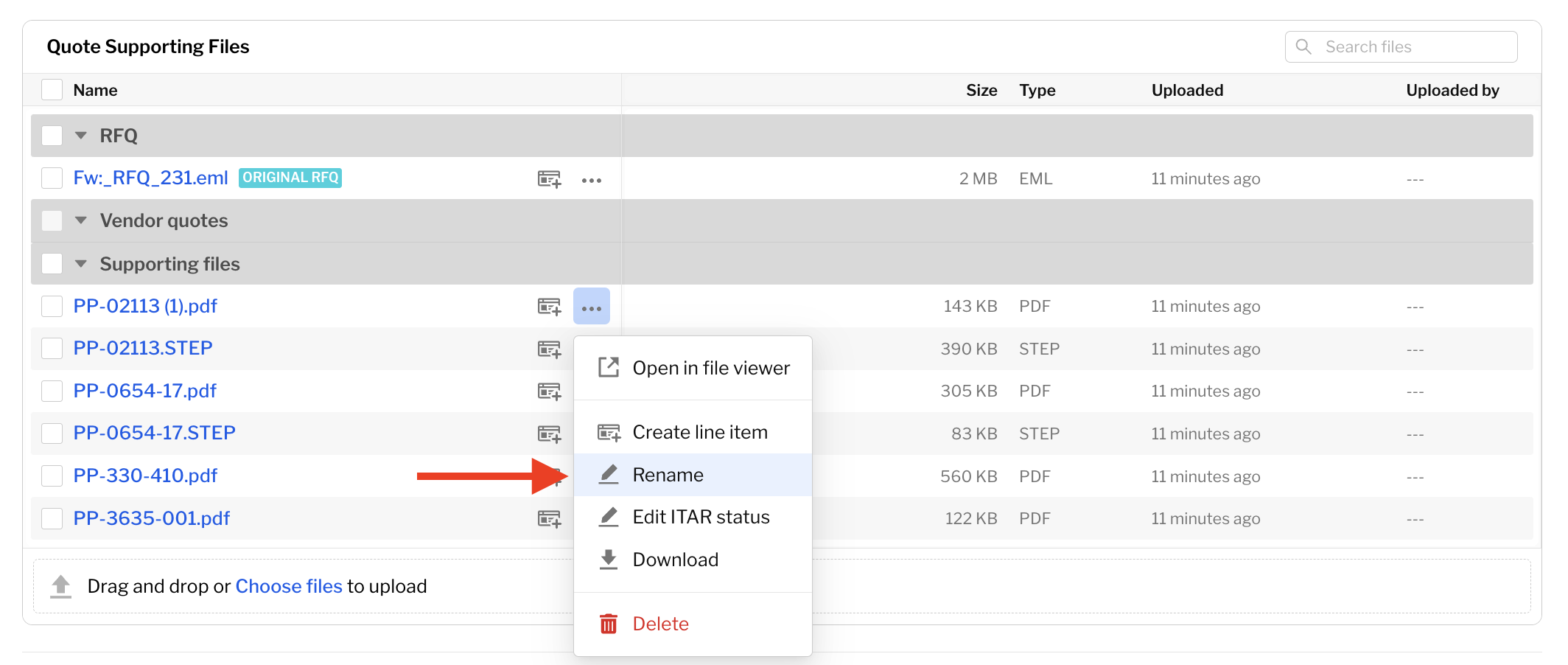Screen dimensions: 1568x665
Task: Collapse the Vendor quotes section
Action: coord(81,220)
